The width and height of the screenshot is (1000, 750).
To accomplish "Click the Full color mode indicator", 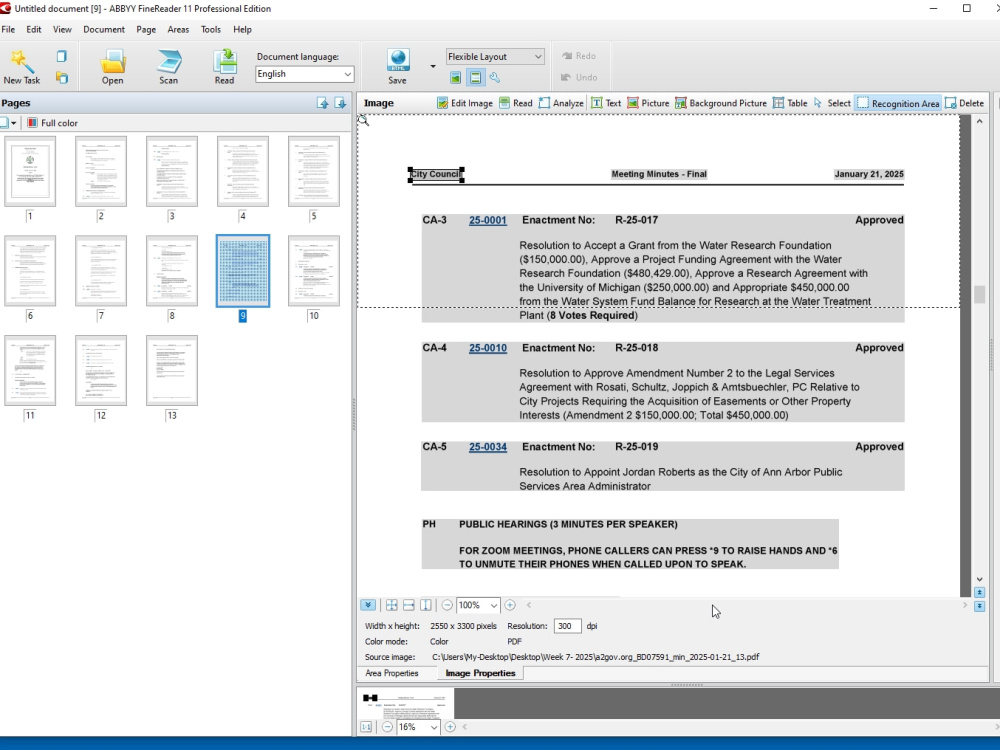I will point(52,123).
